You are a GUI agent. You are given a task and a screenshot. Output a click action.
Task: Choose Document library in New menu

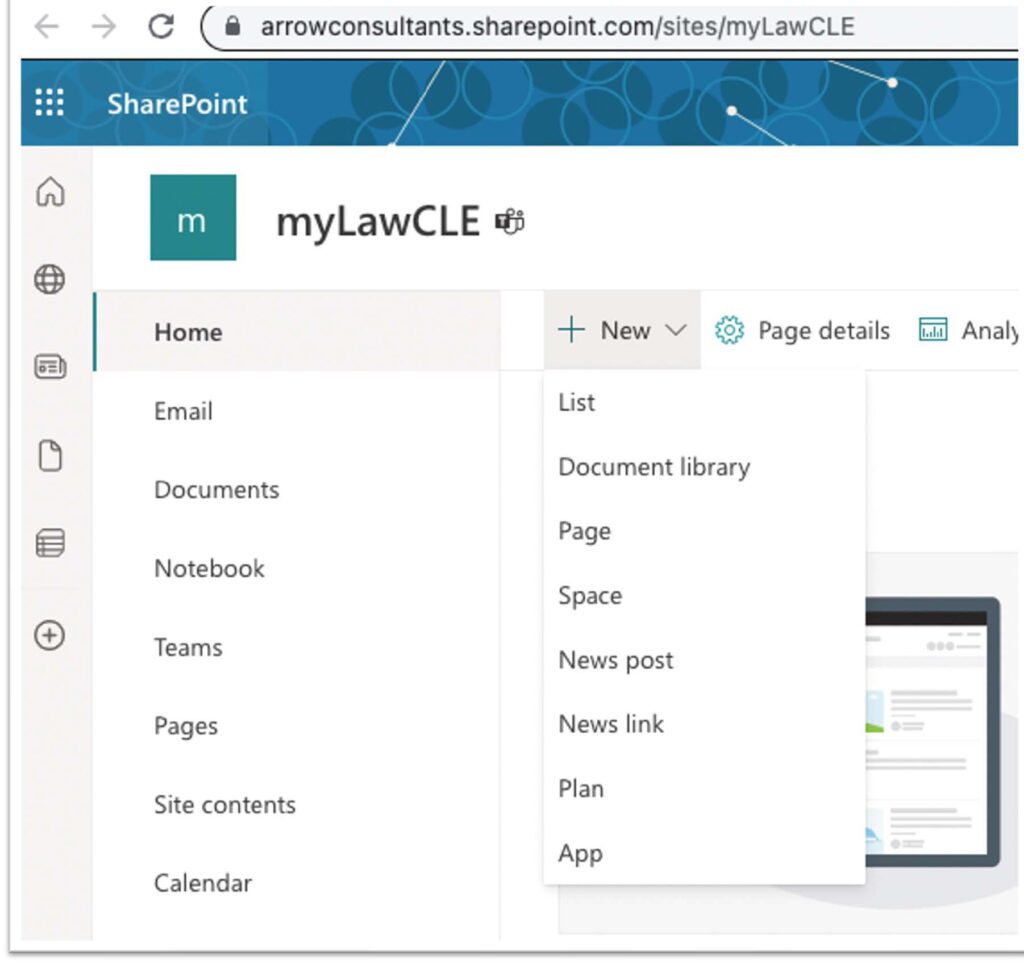pos(654,467)
